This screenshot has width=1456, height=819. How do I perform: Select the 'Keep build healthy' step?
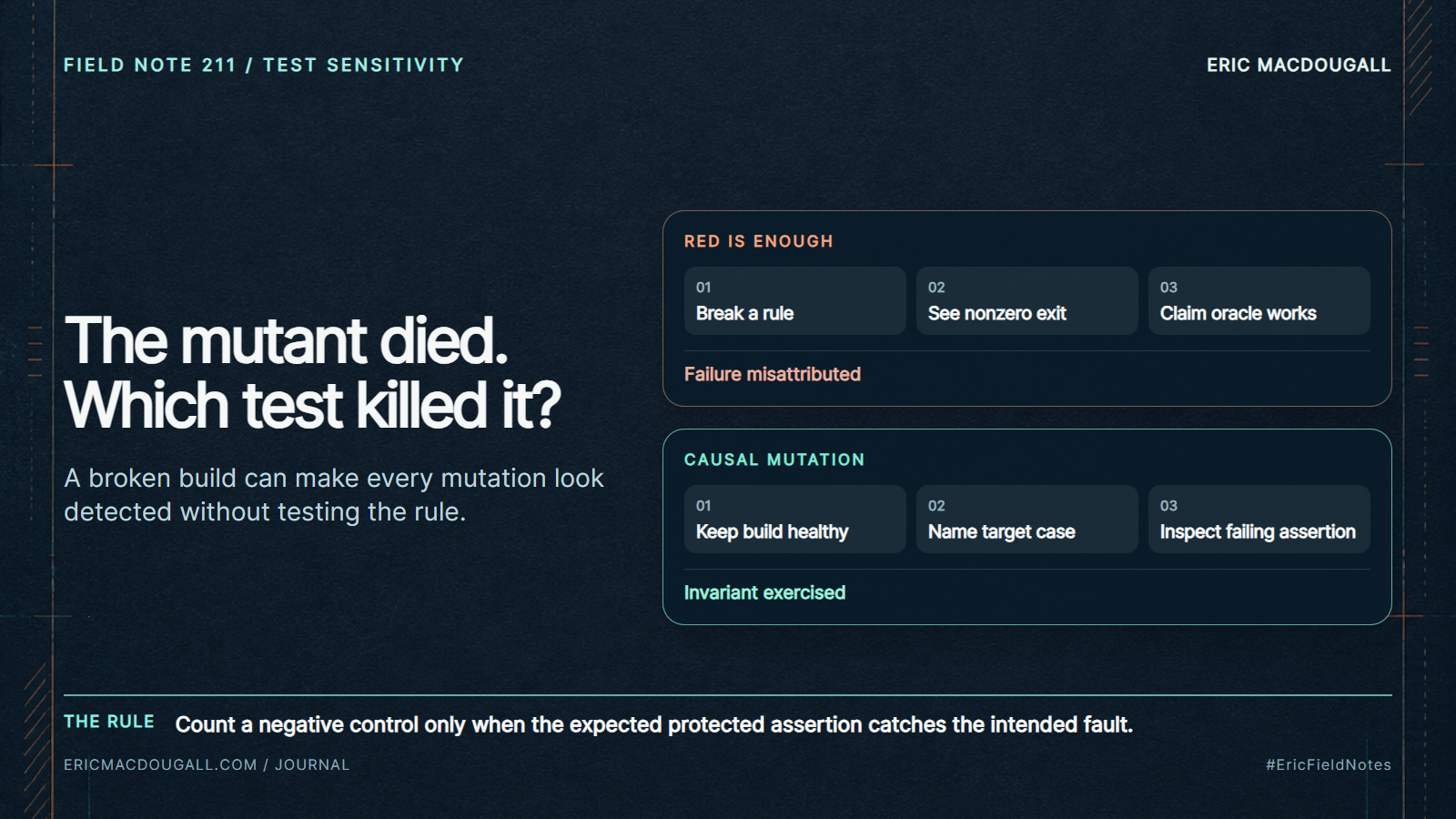point(794,519)
